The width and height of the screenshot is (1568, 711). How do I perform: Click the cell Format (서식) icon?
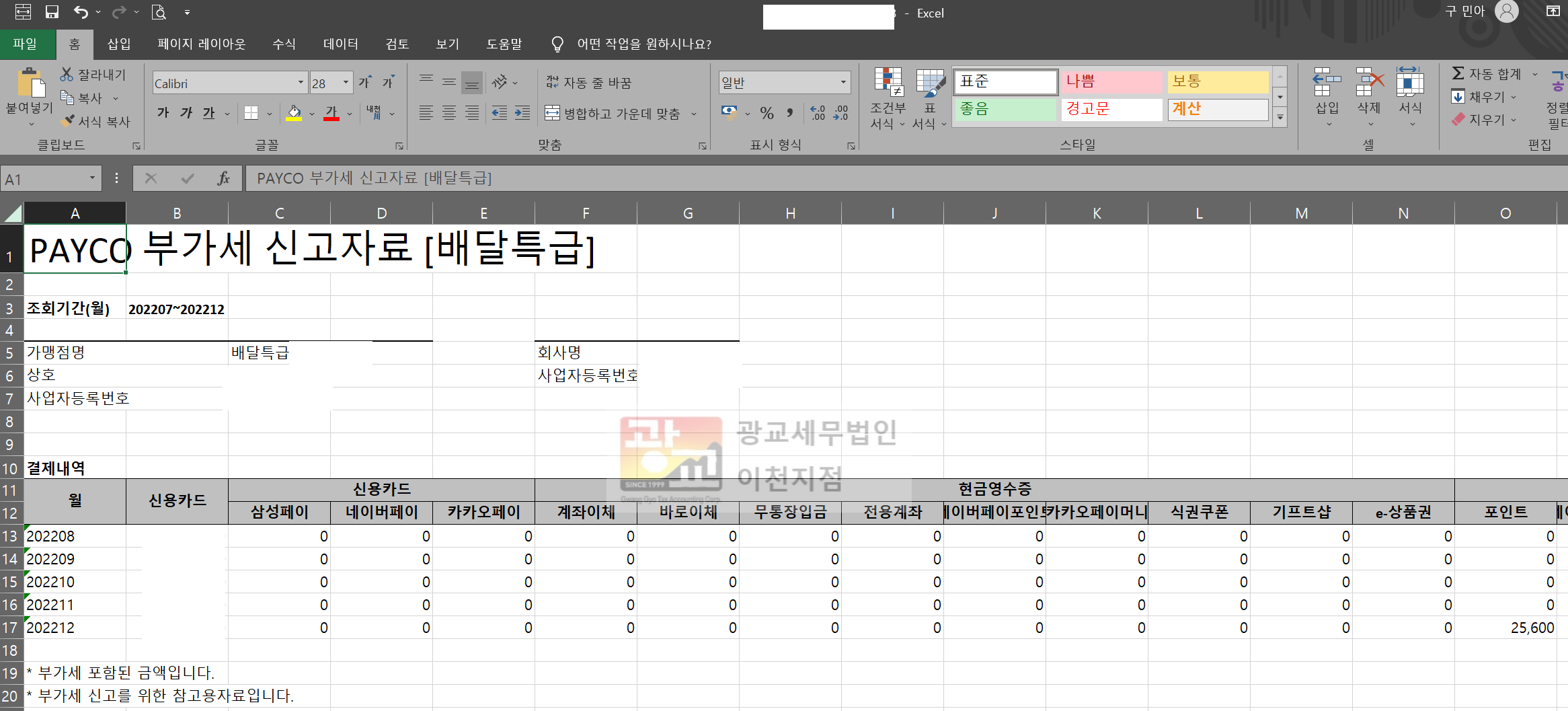pos(1410,83)
